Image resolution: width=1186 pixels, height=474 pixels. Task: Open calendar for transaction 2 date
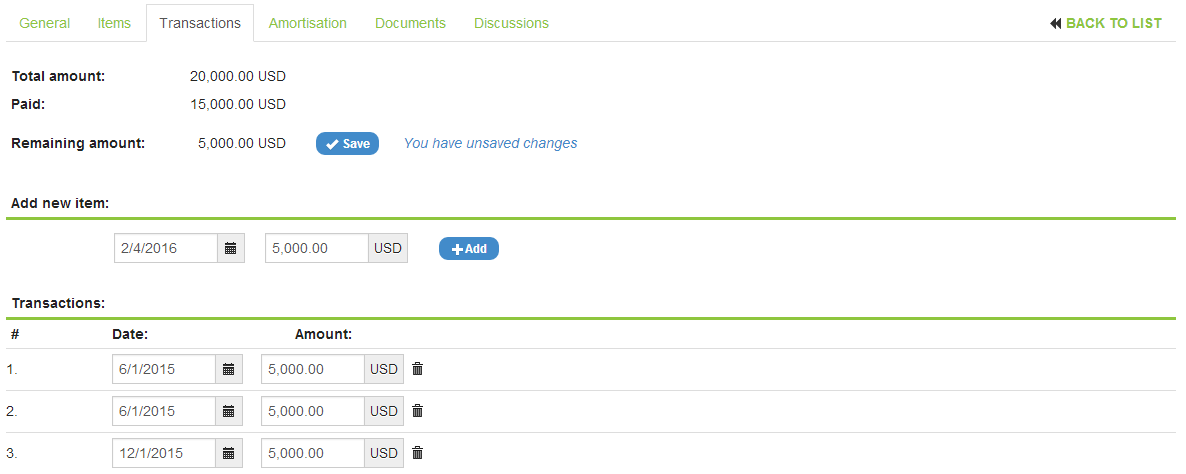[x=228, y=411]
